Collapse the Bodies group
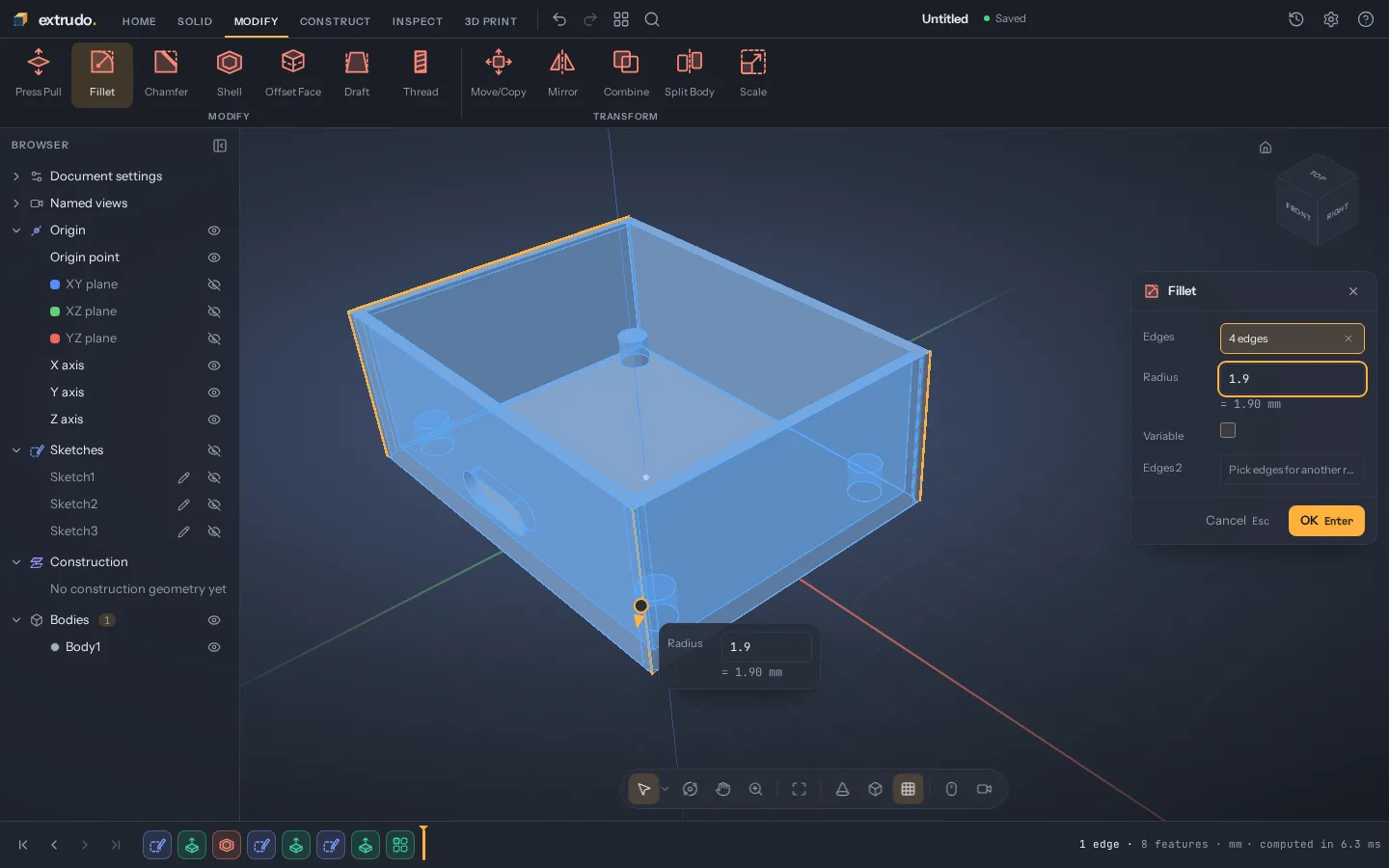1389x868 pixels. 16,620
